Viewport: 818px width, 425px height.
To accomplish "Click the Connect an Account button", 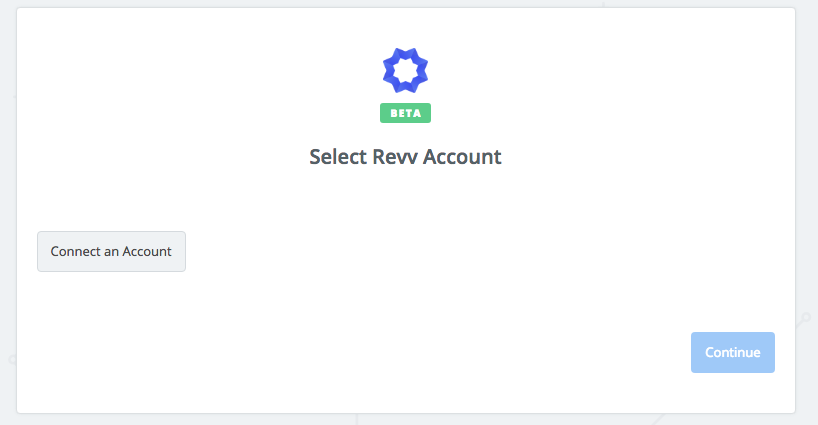I will click(x=111, y=251).
